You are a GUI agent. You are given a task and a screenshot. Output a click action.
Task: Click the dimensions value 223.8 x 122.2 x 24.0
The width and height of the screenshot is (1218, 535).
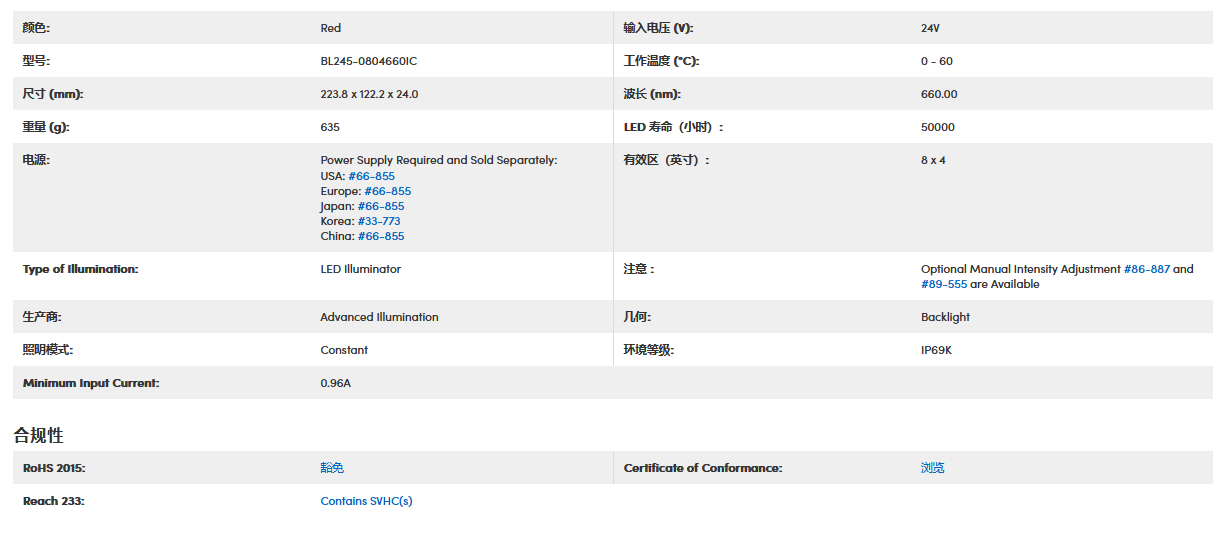pos(369,94)
